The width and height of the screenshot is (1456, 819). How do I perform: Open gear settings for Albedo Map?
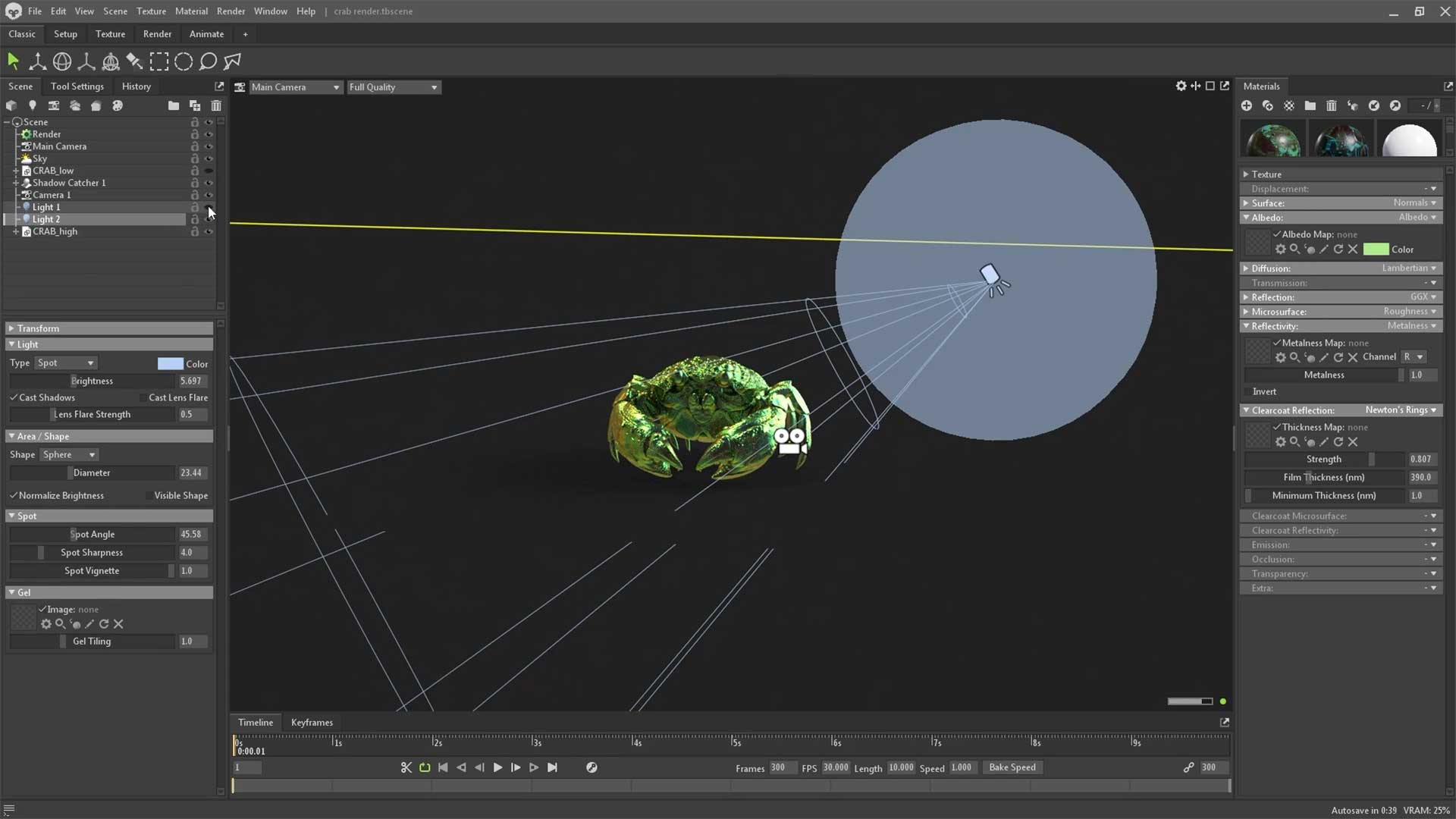pyautogui.click(x=1280, y=249)
